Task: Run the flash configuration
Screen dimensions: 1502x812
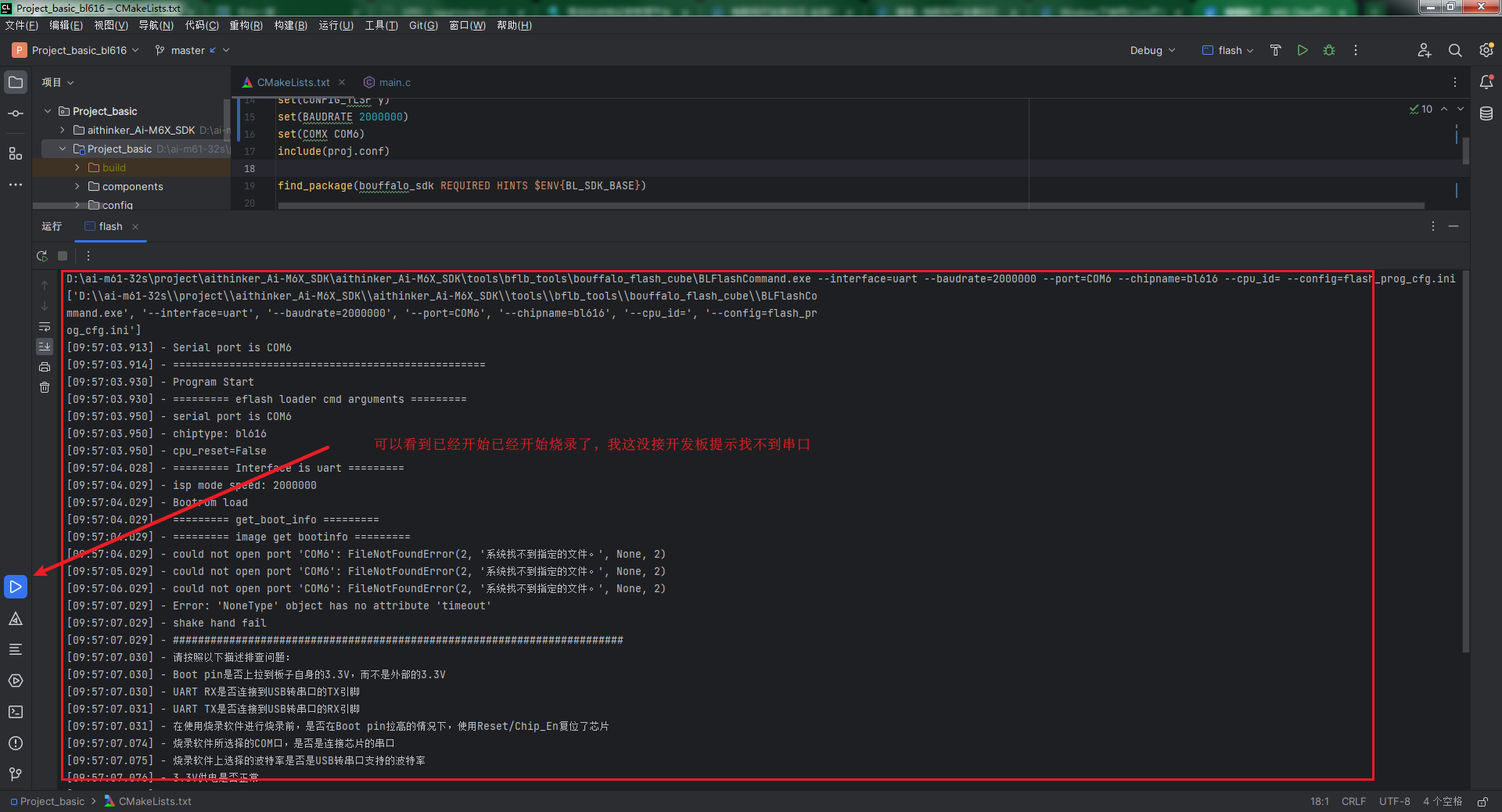Action: 1303,50
